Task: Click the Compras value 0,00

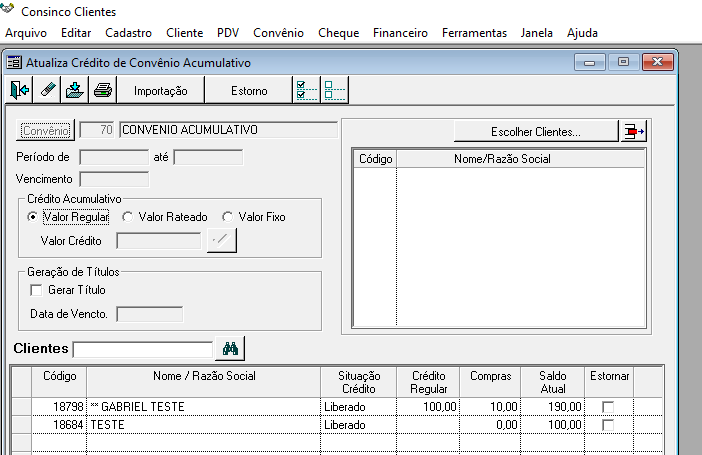Action: tap(490, 425)
